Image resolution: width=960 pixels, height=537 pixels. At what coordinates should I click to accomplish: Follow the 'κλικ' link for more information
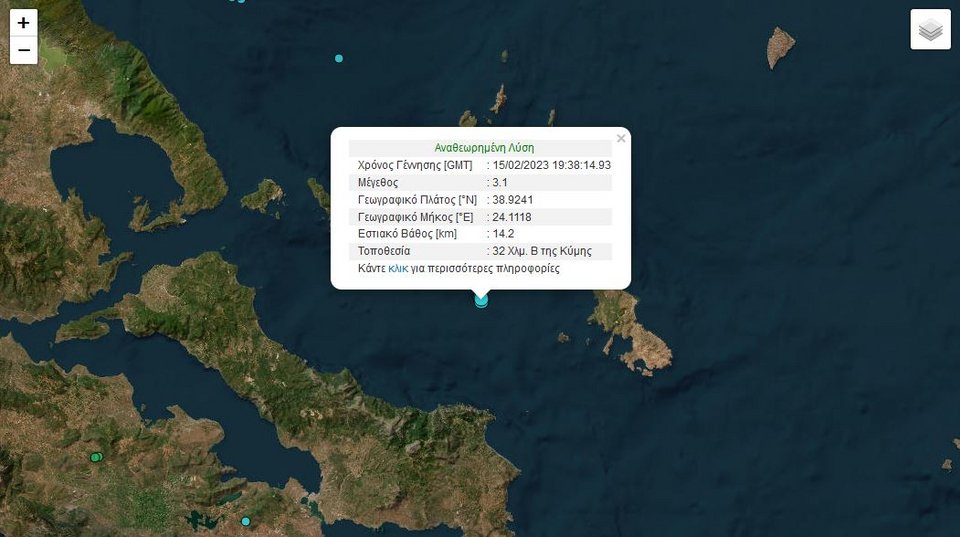click(x=398, y=269)
